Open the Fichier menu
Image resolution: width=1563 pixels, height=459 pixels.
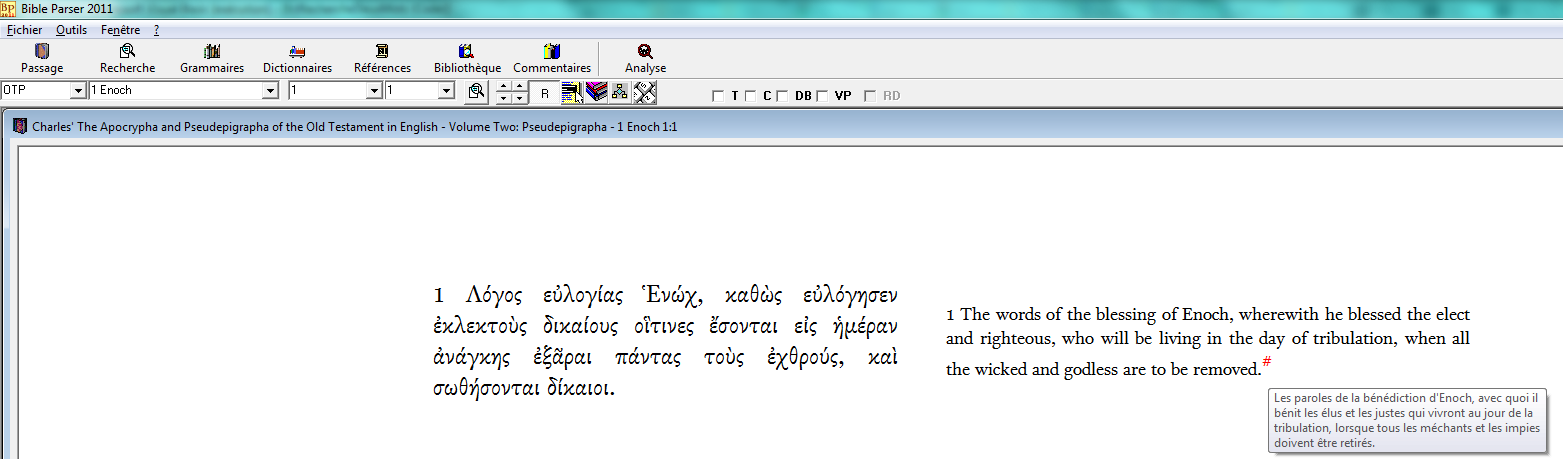pos(24,30)
